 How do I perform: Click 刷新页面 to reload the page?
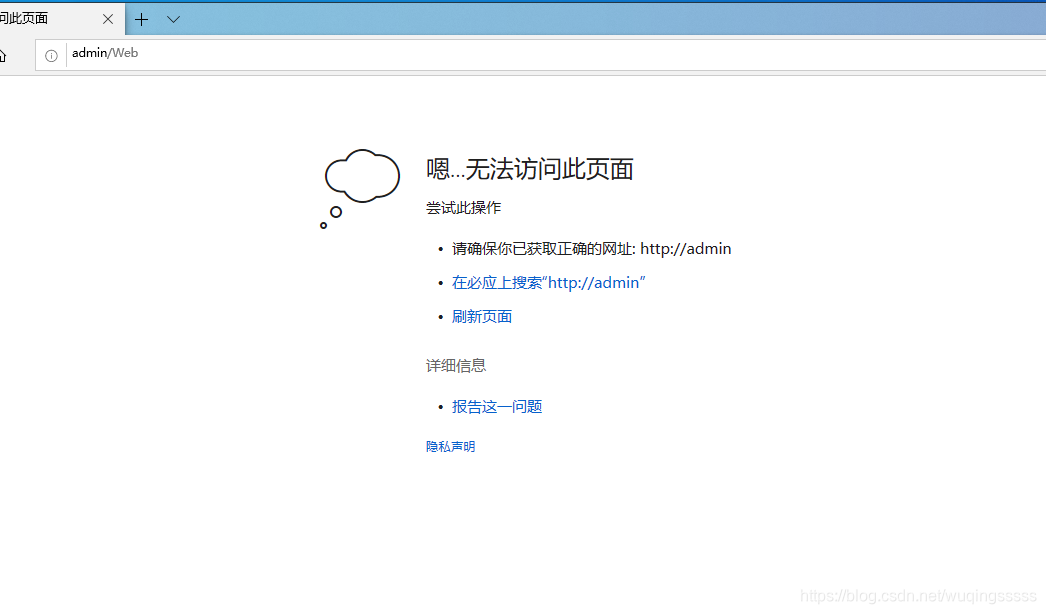click(481, 316)
